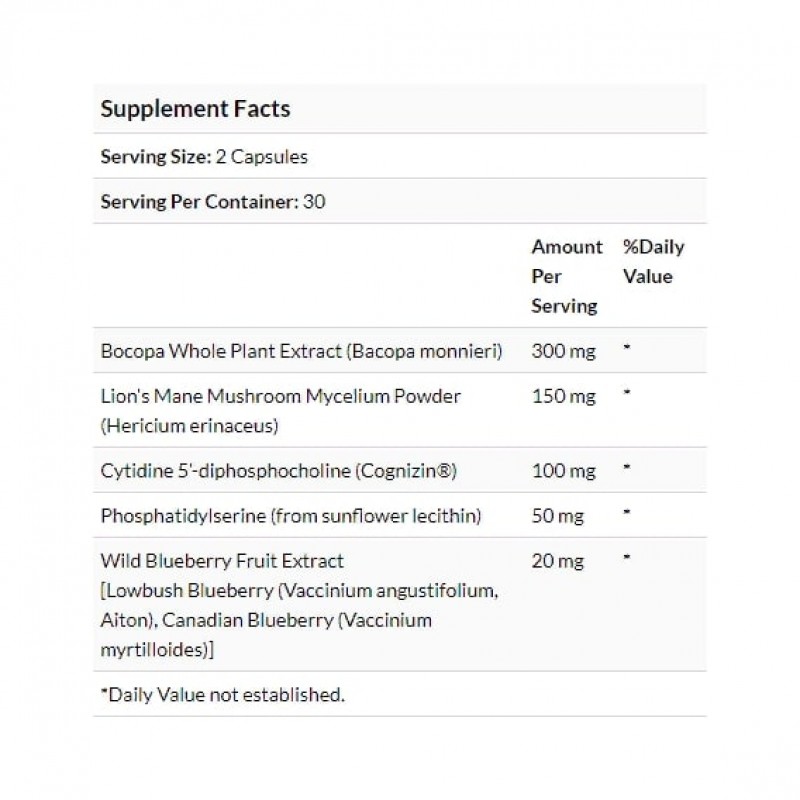Viewport: 800px width, 800px height.
Task: Click the 100 mg amount
Action: pyautogui.click(x=563, y=470)
